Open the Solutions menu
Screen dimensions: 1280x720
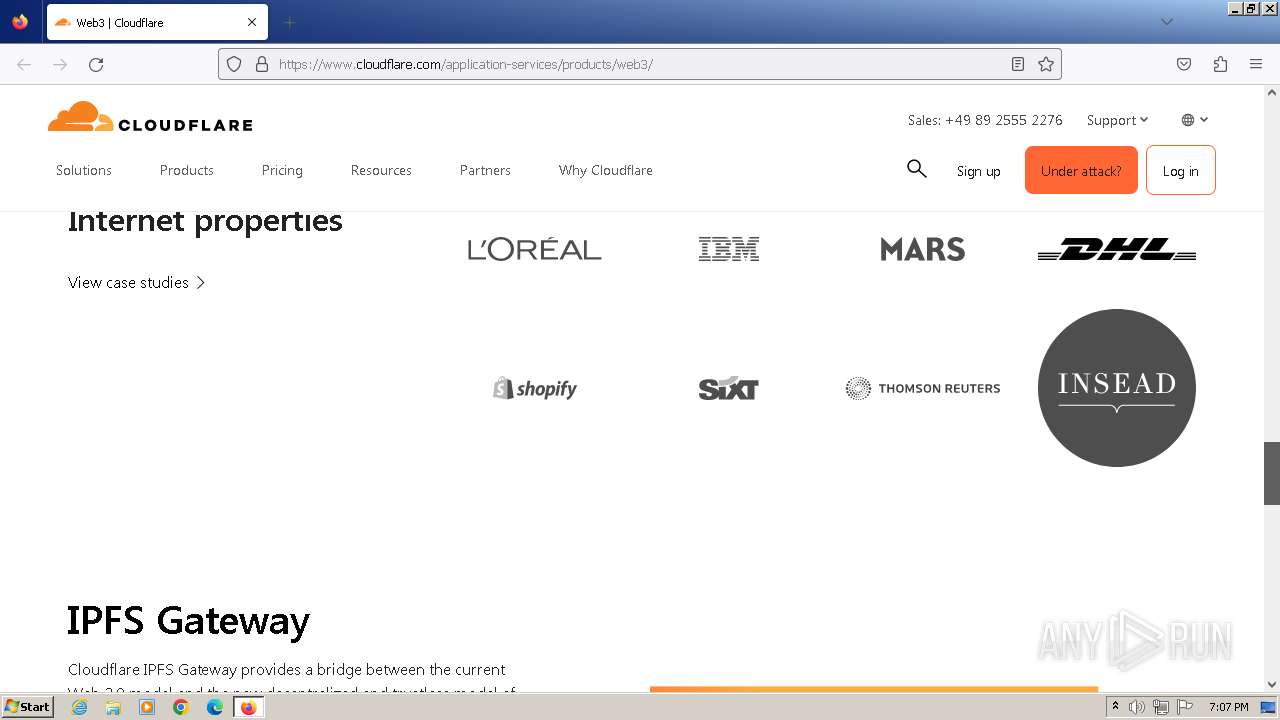[84, 170]
